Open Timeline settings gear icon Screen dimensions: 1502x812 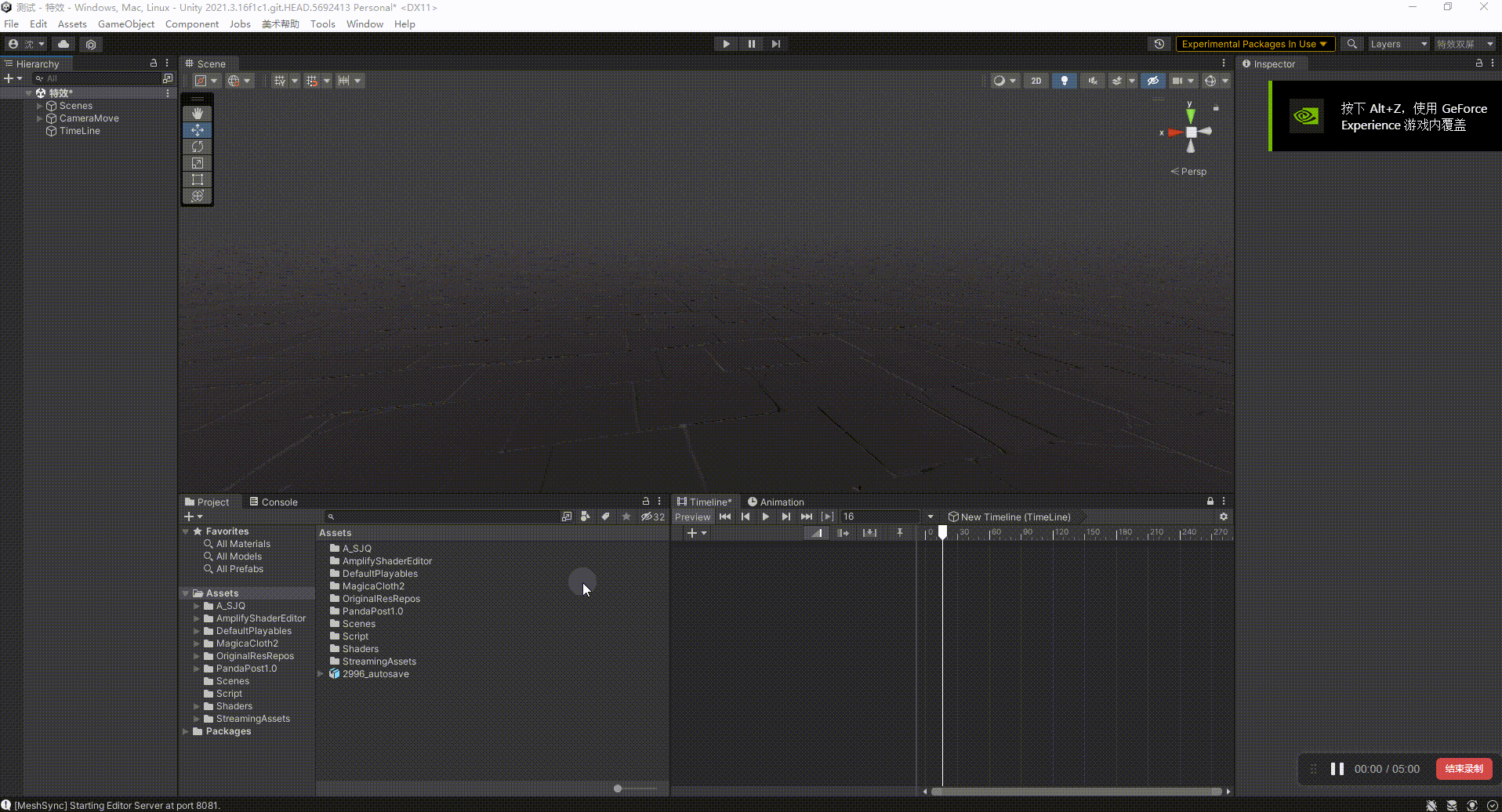click(x=1223, y=517)
